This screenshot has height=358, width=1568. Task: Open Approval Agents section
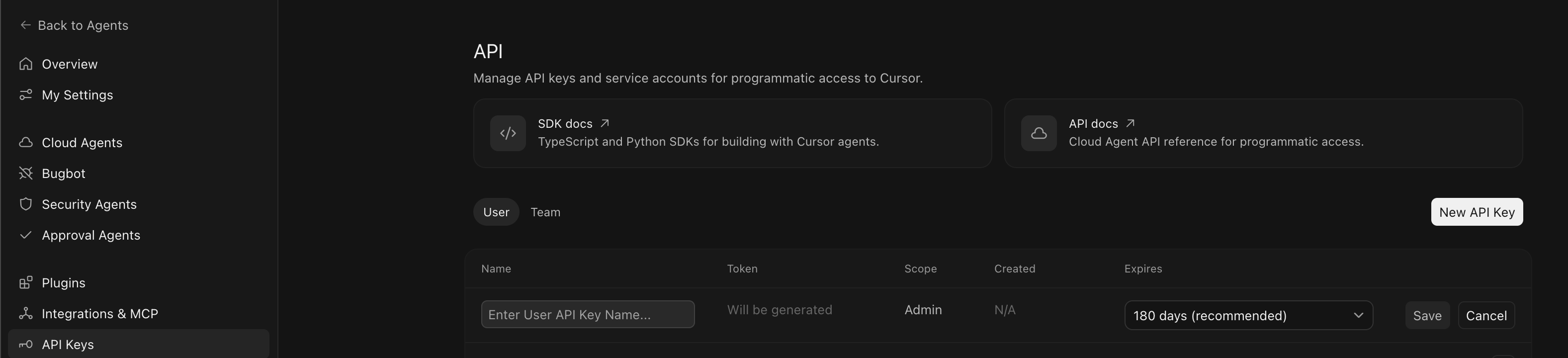click(x=139, y=235)
